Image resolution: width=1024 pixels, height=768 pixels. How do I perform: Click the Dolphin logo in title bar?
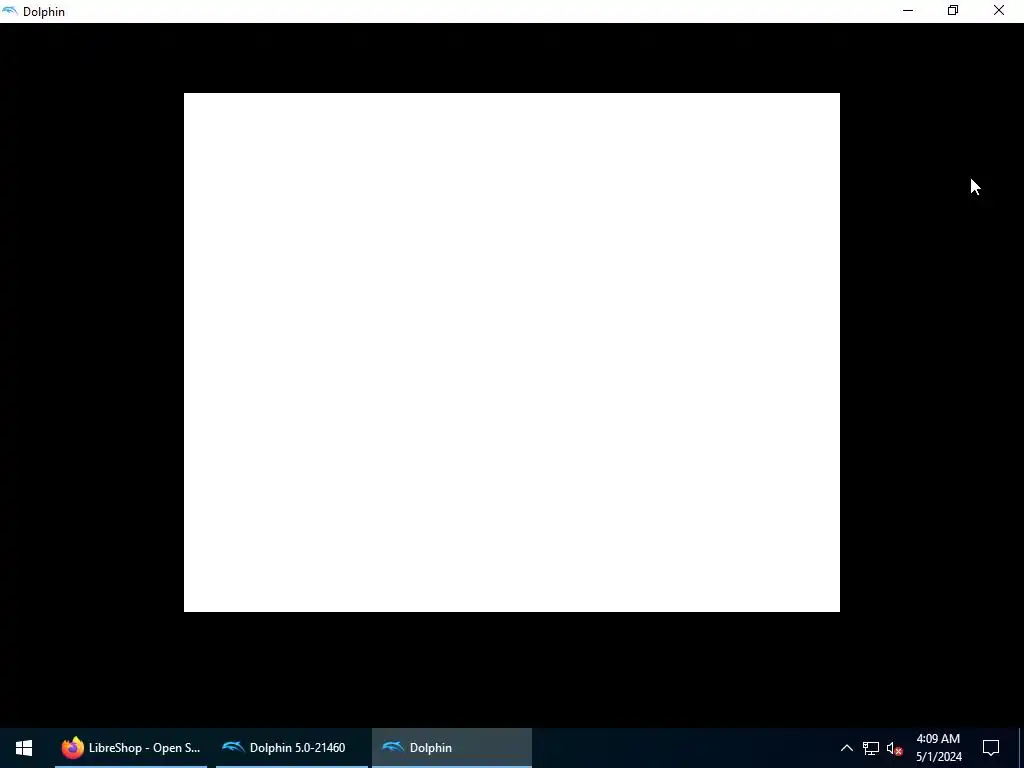(10, 11)
